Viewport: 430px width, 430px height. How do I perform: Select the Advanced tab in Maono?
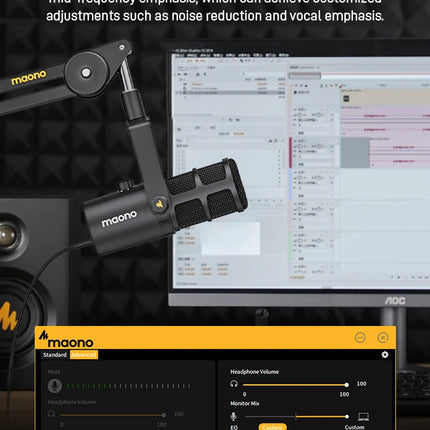(84, 355)
